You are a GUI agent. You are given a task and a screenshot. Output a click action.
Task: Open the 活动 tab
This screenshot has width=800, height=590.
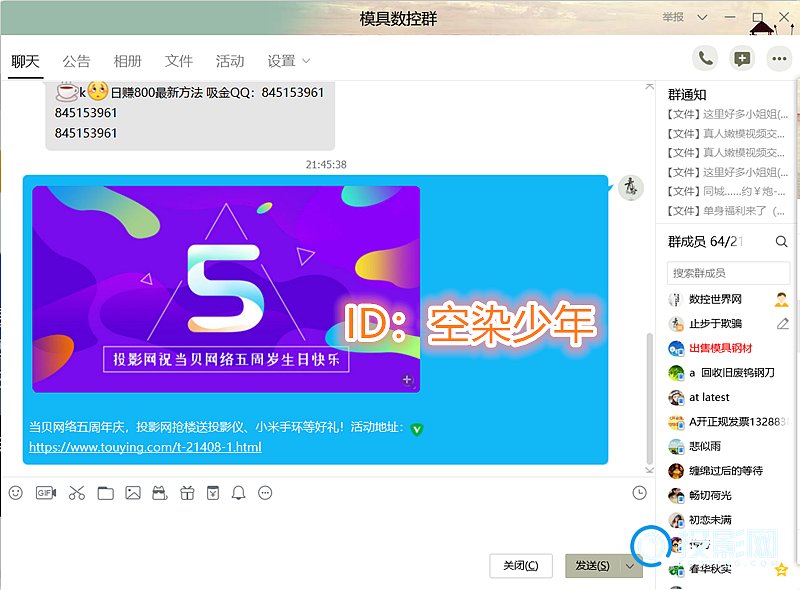click(230, 61)
